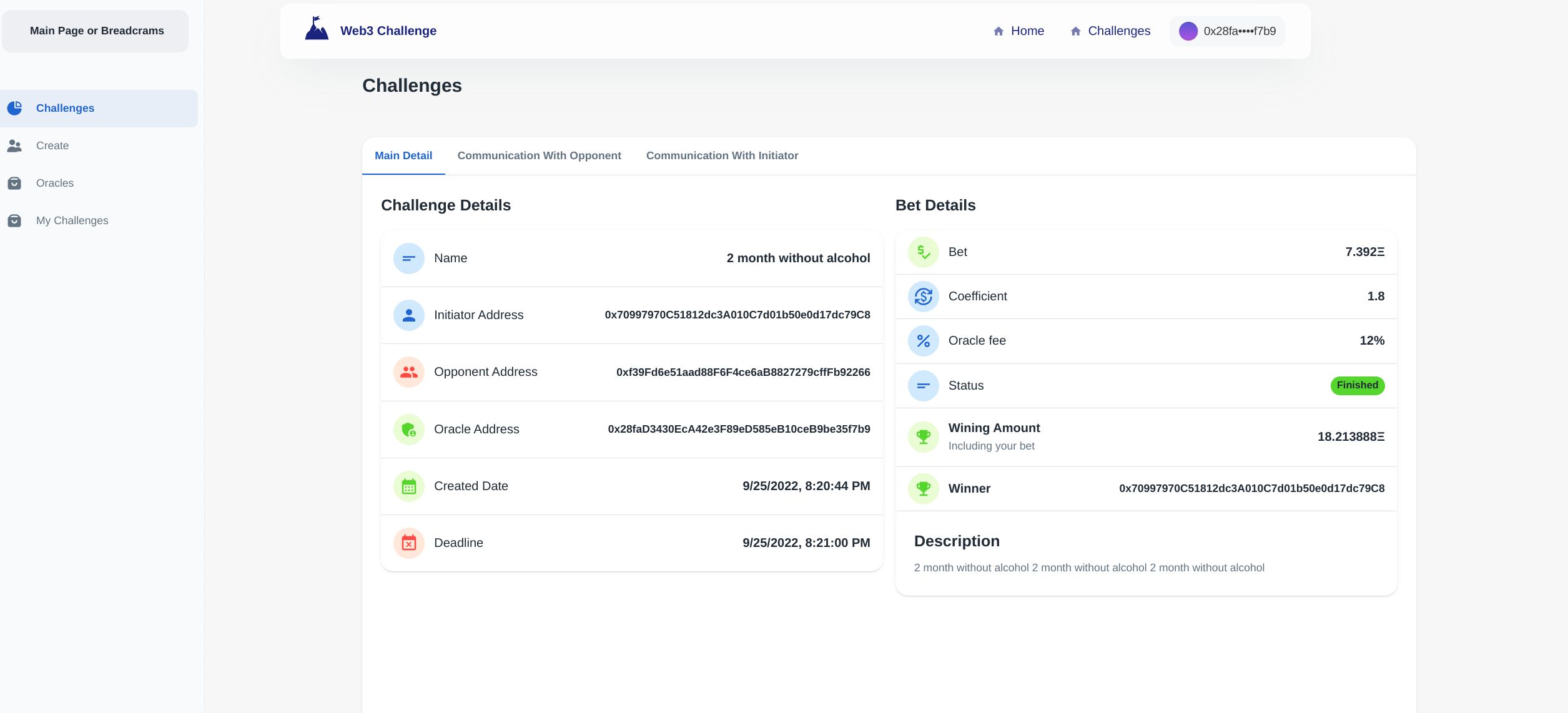This screenshot has width=1568, height=713.
Task: Click the Wining Amount trophy icon
Action: coord(924,437)
